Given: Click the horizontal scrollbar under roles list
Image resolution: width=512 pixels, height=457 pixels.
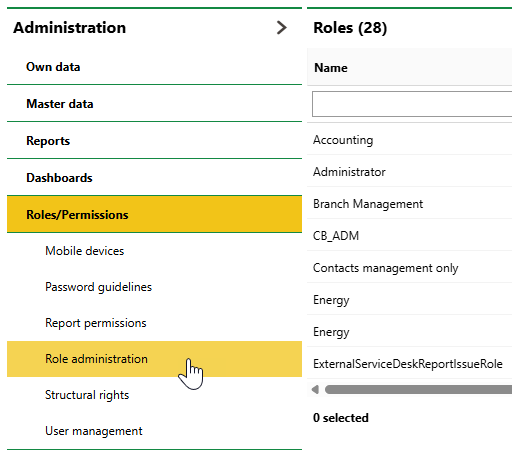Looking at the screenshot, I should (x=418, y=389).
